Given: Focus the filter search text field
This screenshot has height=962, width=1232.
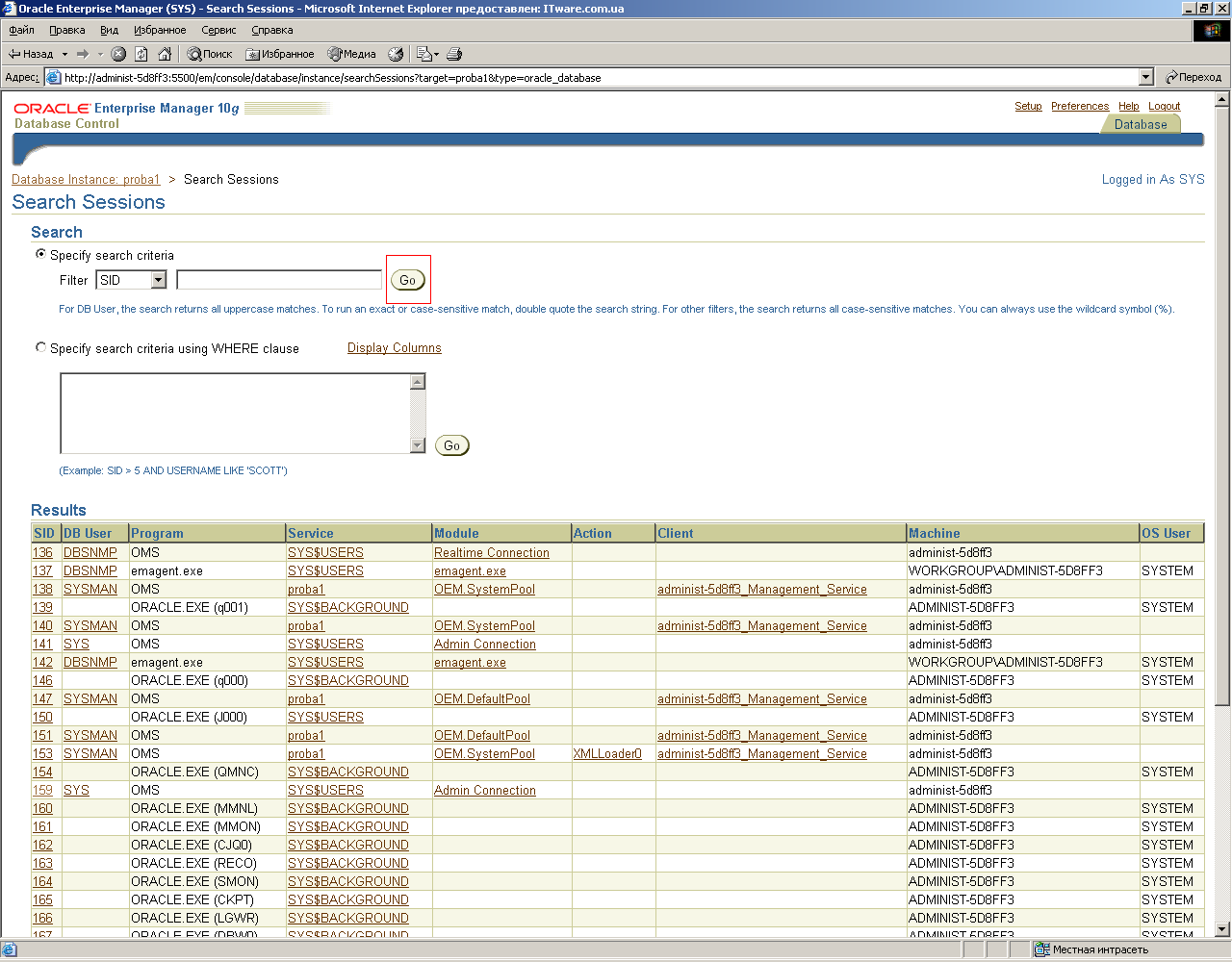Looking at the screenshot, I should 279,280.
